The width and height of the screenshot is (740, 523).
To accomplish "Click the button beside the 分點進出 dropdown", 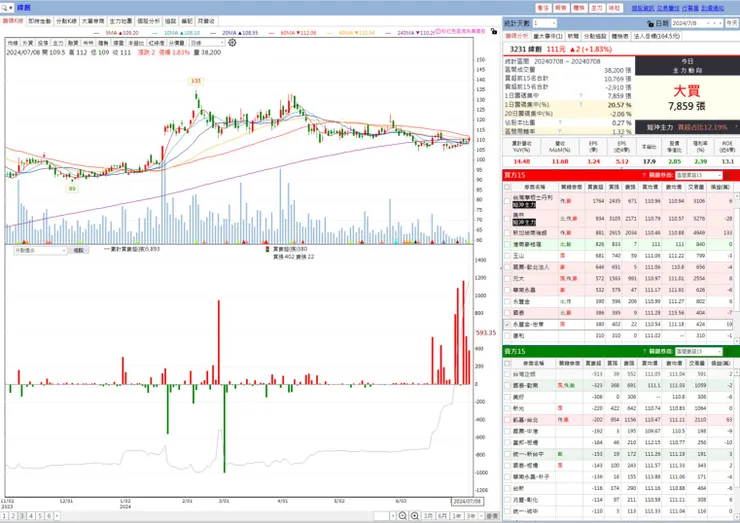I will pyautogui.click(x=78, y=250).
